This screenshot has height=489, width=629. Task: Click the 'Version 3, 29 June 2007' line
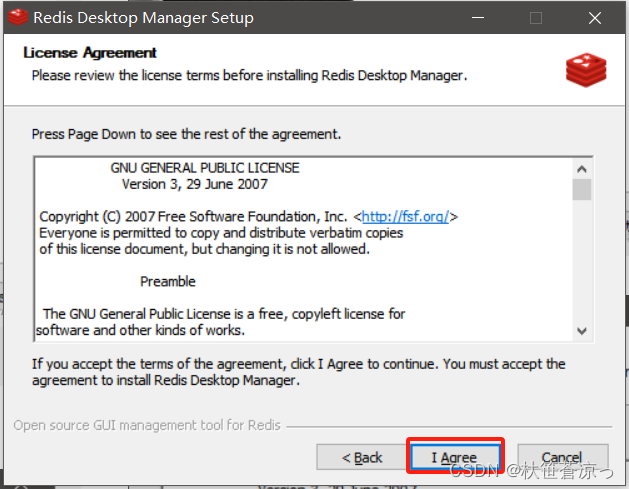(x=195, y=184)
